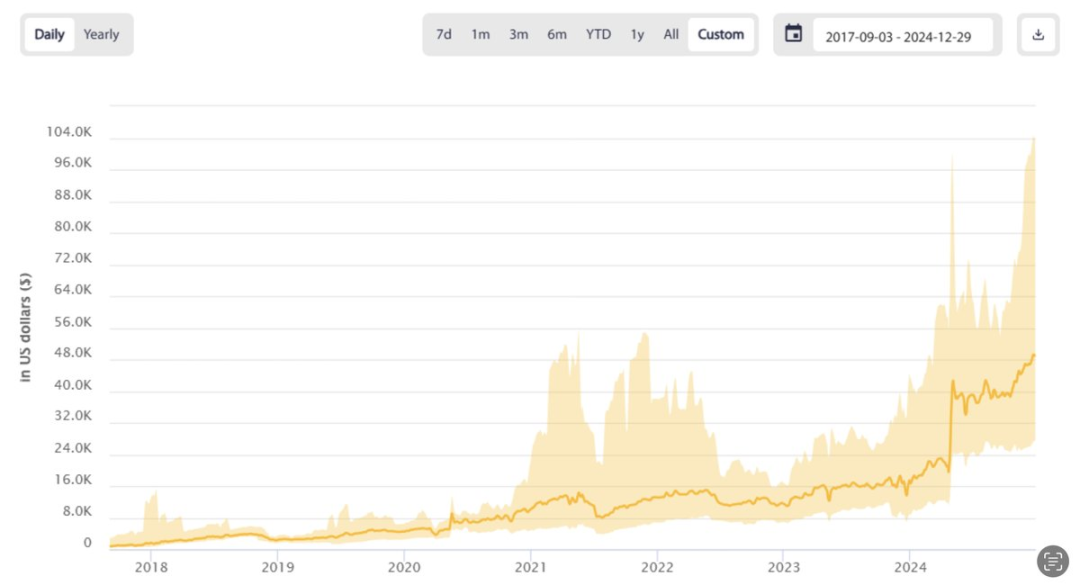Switch to Yearly view
Image resolution: width=1080 pixels, height=585 pixels.
pos(101,34)
